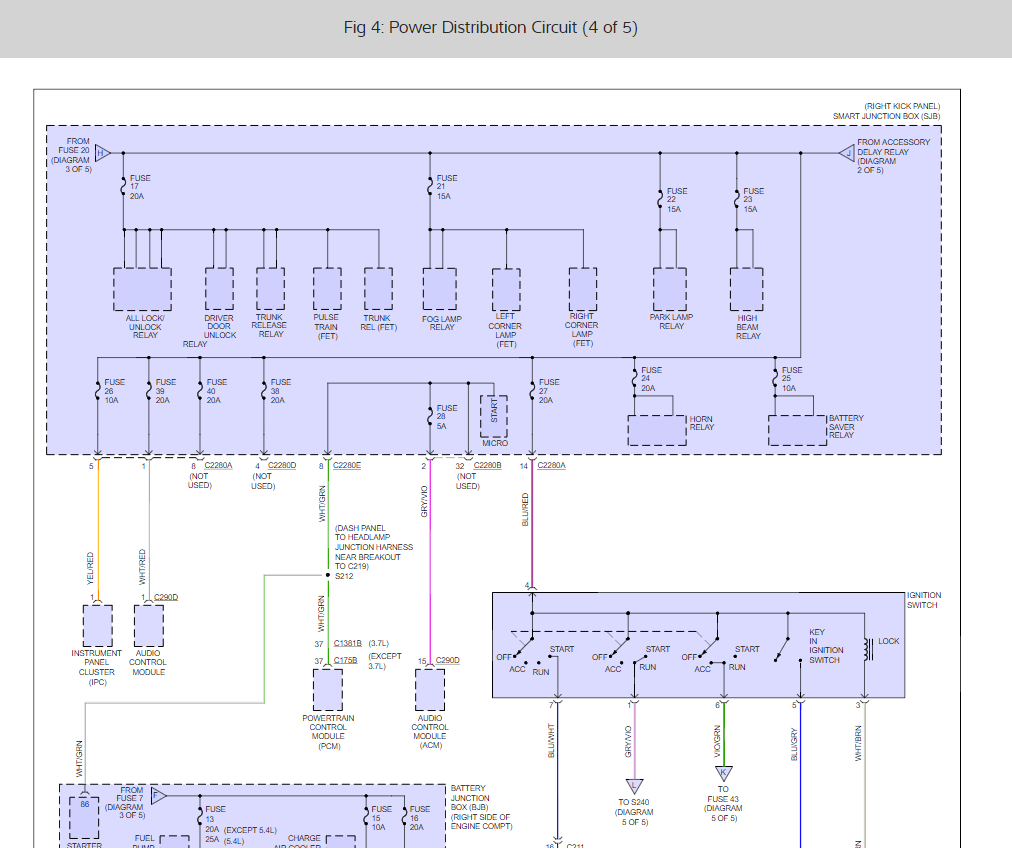Click the K triangle going to Fuse 43
1012x855 pixels.
point(723,773)
